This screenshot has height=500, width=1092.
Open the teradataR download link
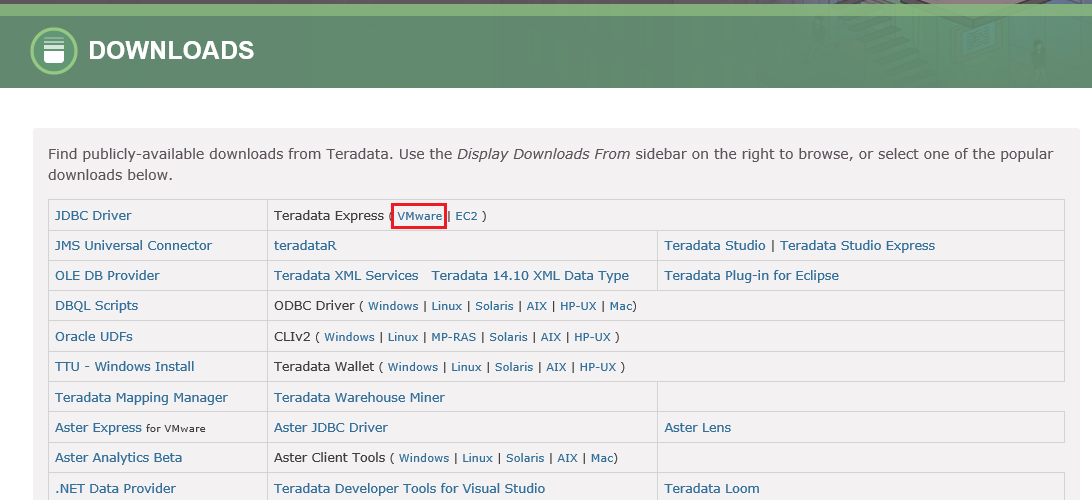[305, 246]
